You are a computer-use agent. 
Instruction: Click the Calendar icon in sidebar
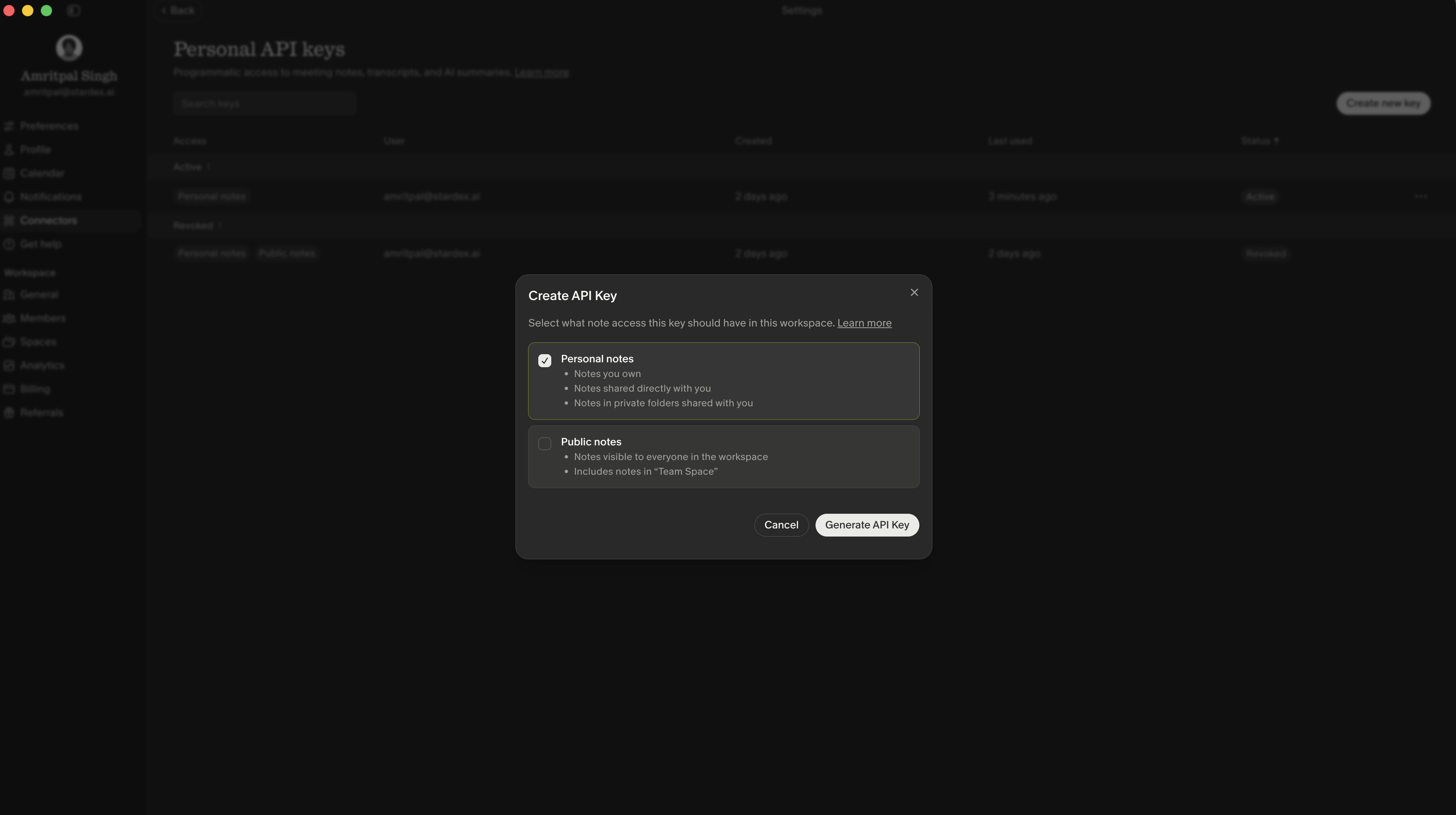(x=9, y=173)
